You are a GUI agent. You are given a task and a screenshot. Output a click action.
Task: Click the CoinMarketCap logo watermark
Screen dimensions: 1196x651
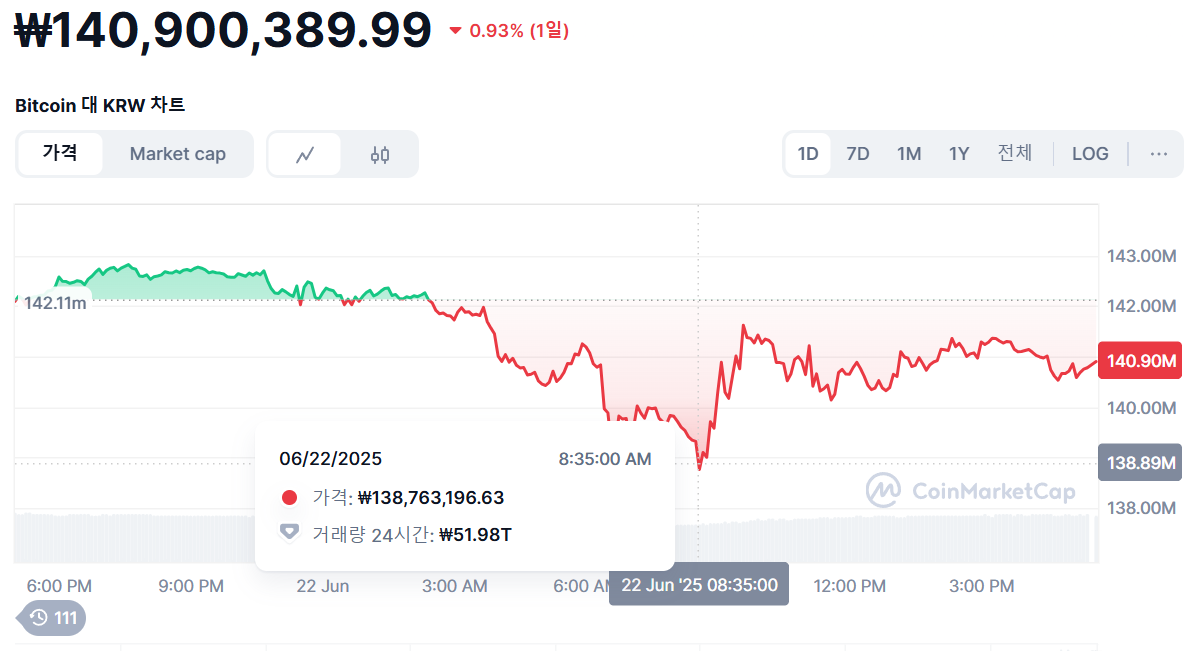click(971, 490)
